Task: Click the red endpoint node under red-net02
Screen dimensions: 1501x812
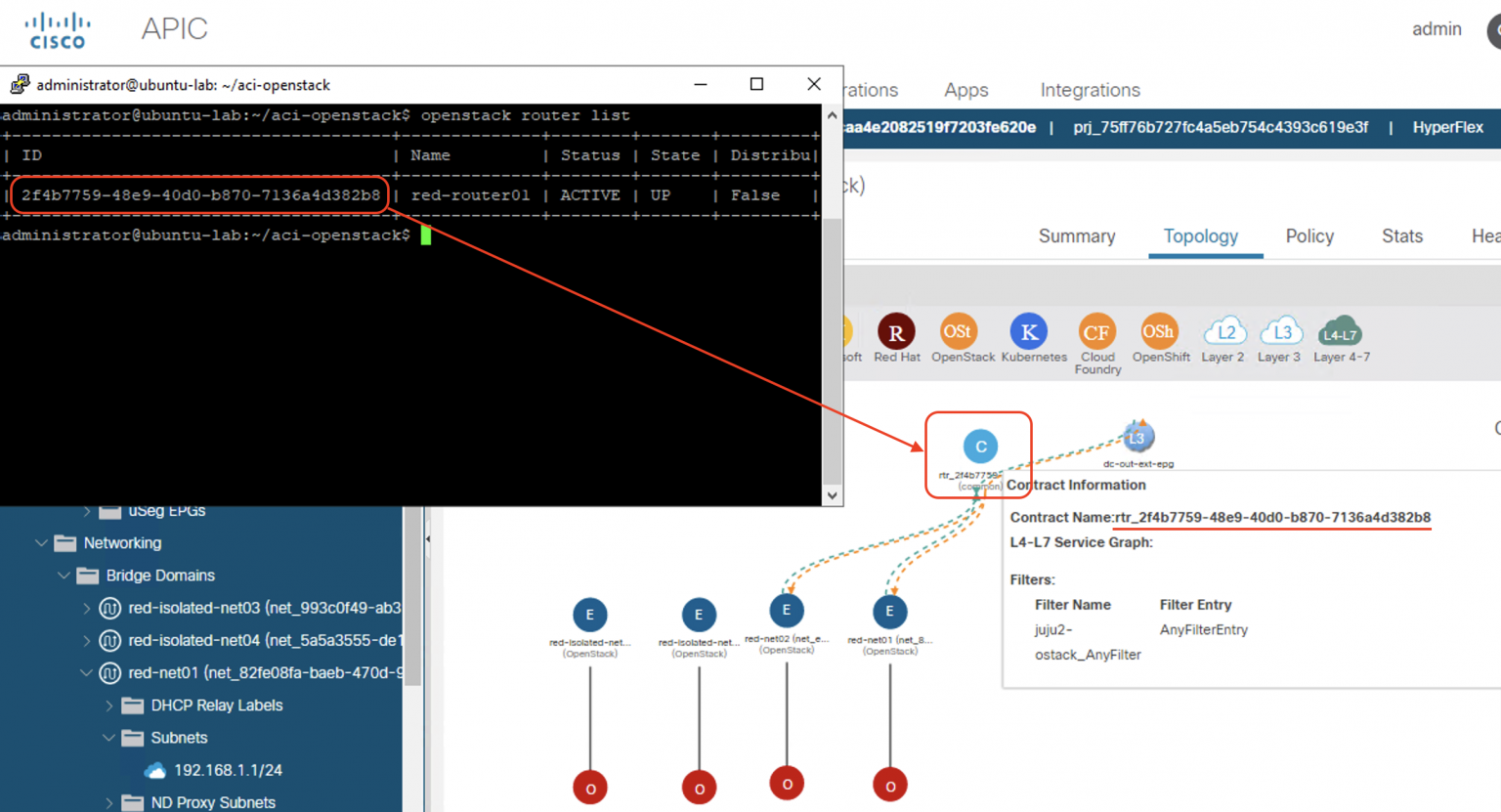Action: click(x=787, y=783)
